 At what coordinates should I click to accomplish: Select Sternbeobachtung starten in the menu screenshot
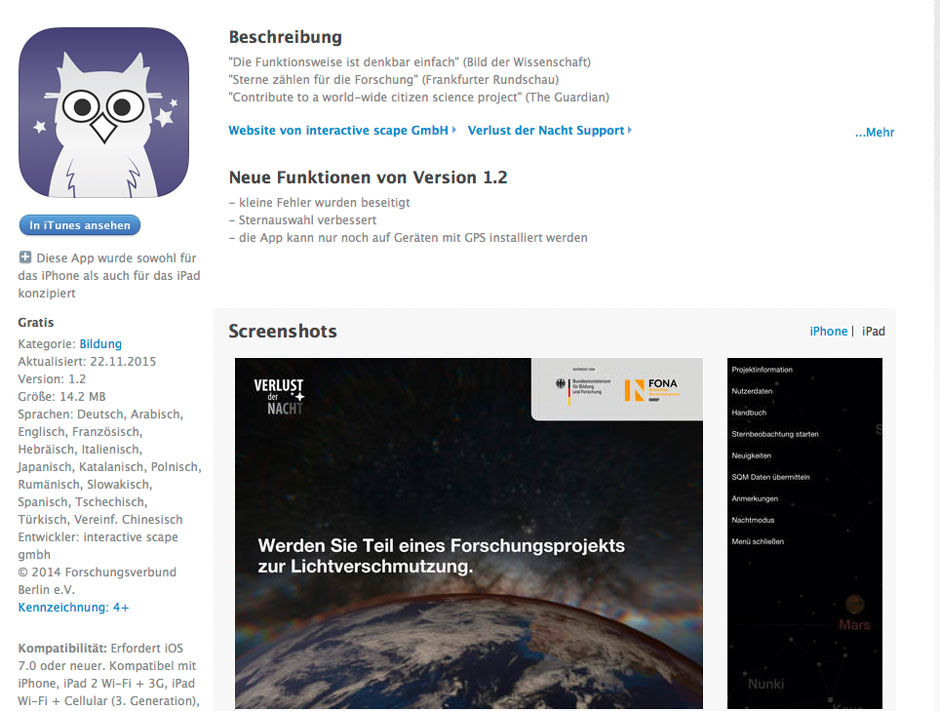pos(775,434)
